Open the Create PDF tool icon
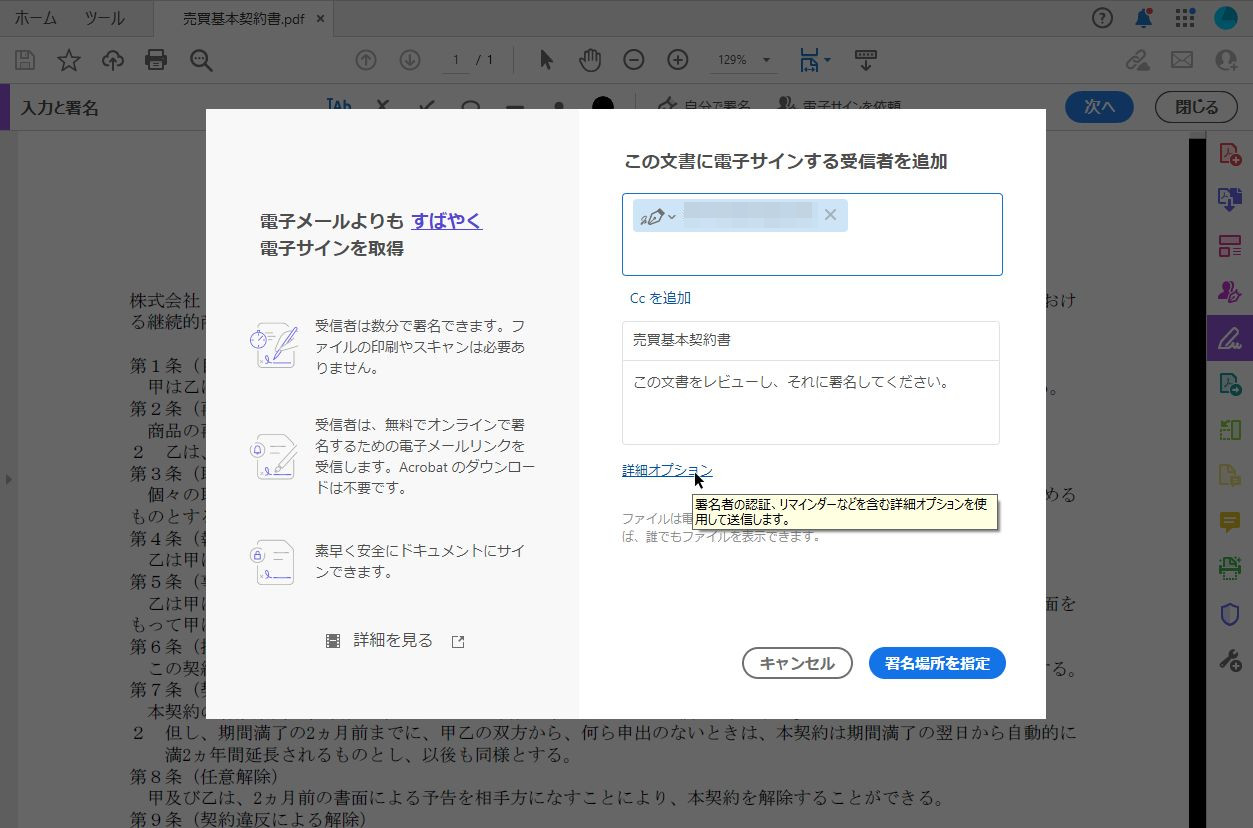 (x=1229, y=157)
